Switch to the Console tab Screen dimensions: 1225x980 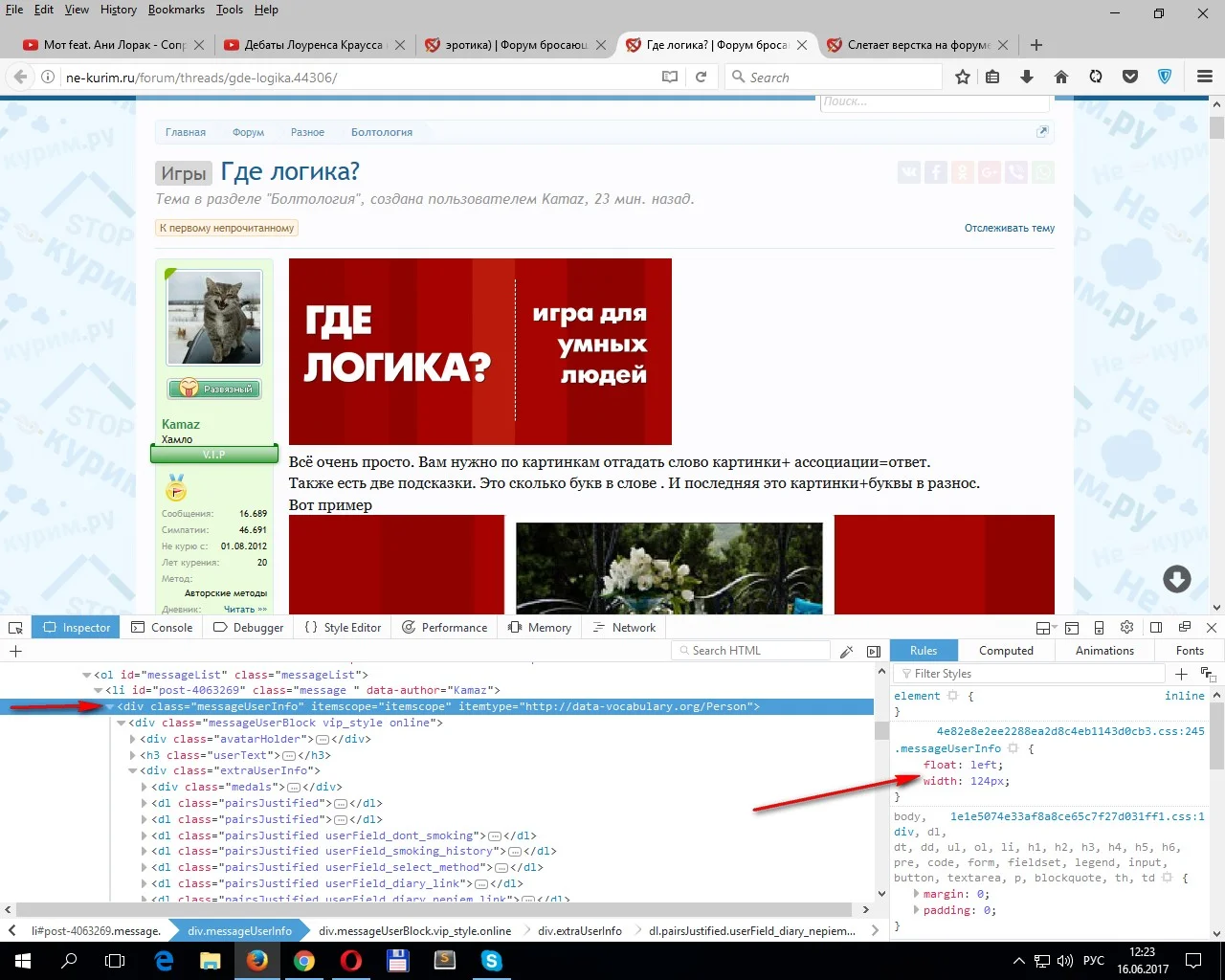click(x=162, y=628)
